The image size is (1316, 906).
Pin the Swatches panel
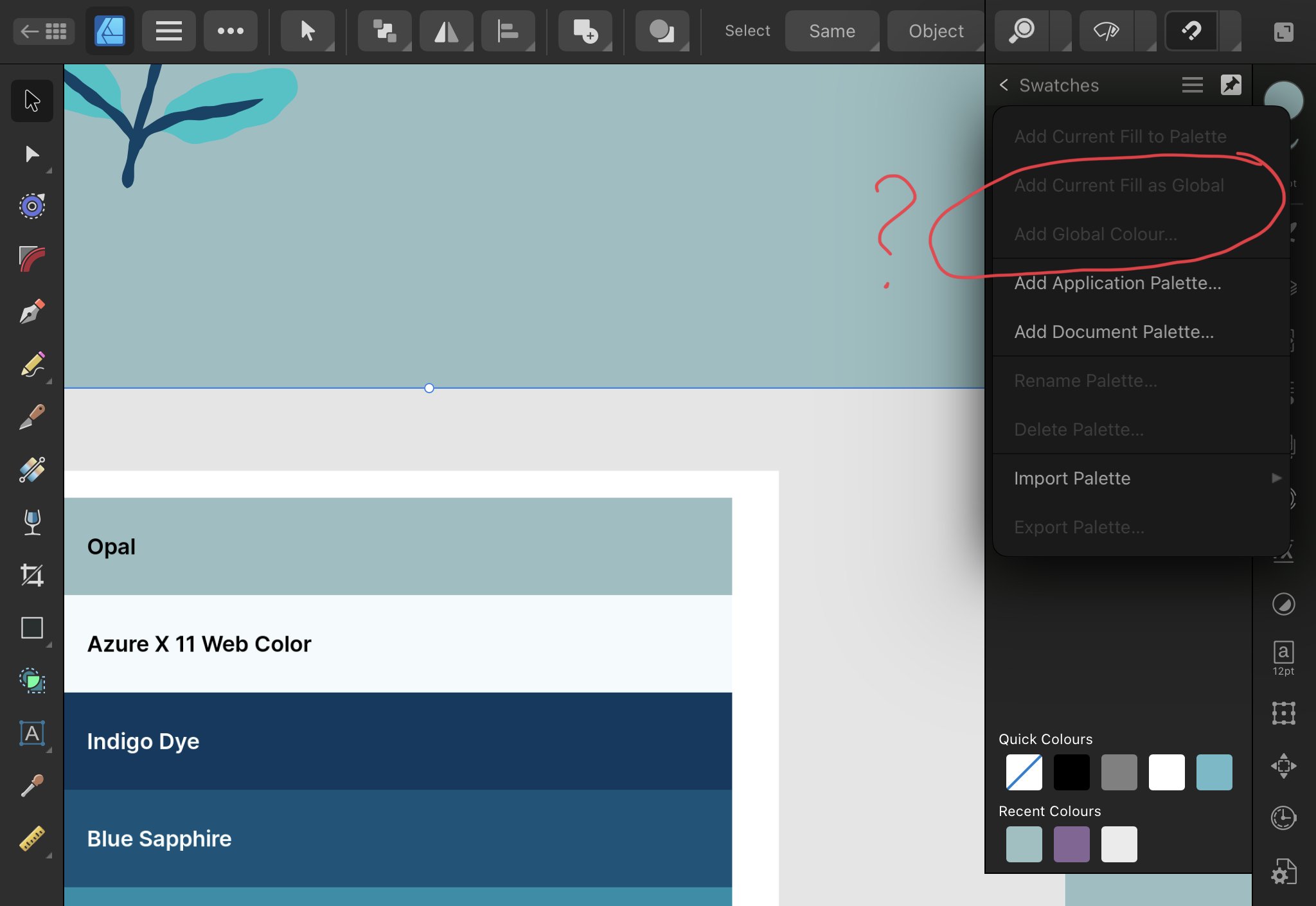pyautogui.click(x=1231, y=85)
